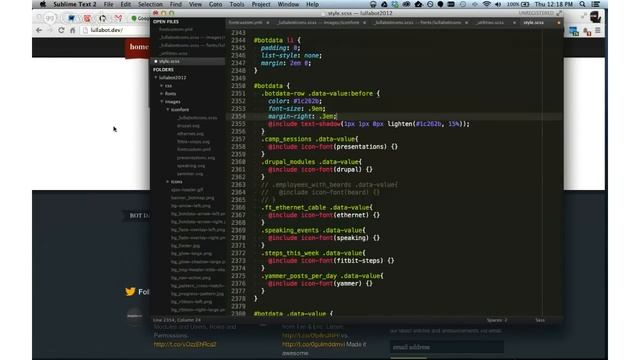Click the volume icon in the menu bar
Viewport: 640px width, 360px height.
498,4
